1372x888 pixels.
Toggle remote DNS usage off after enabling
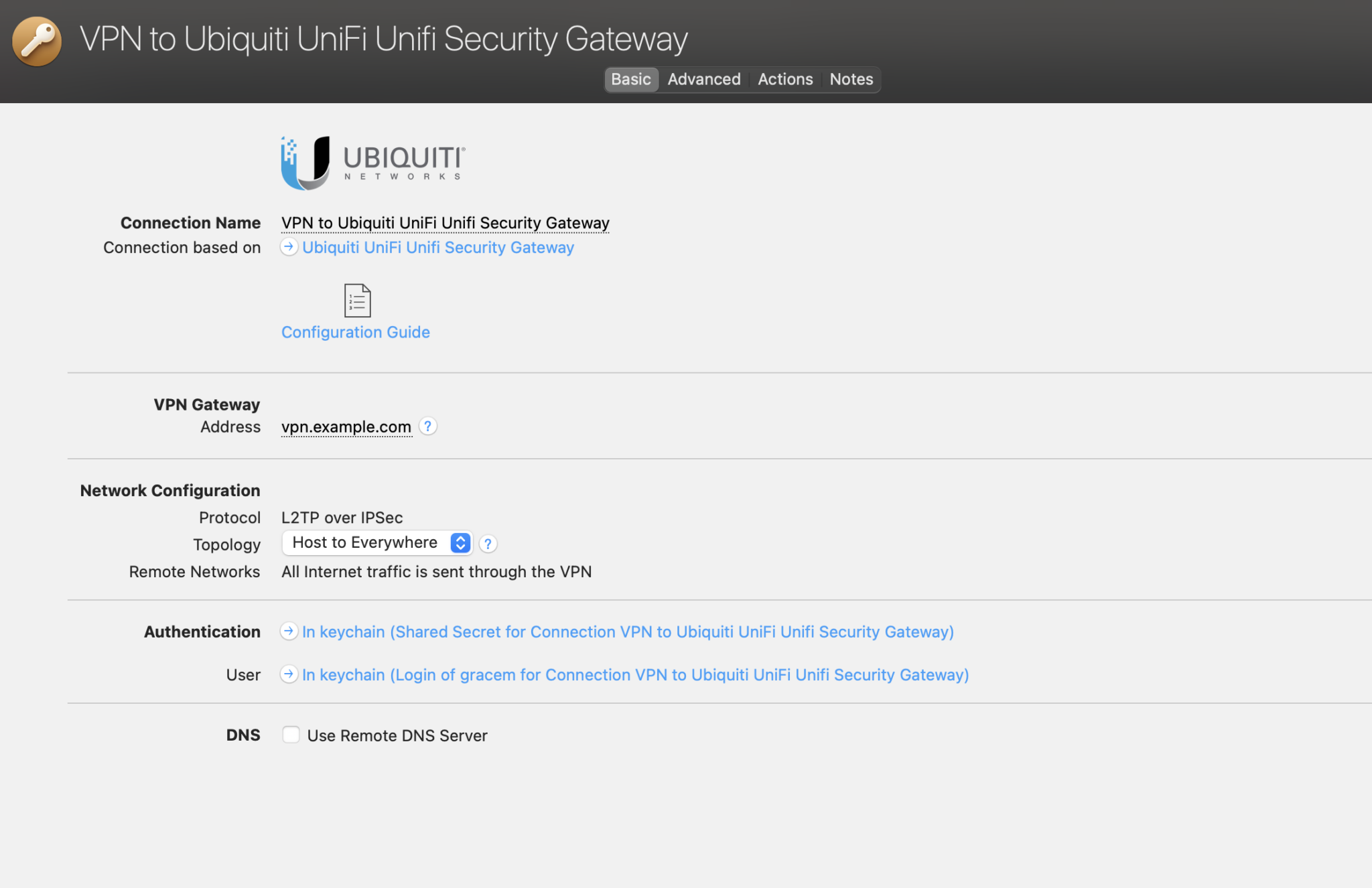[x=291, y=735]
